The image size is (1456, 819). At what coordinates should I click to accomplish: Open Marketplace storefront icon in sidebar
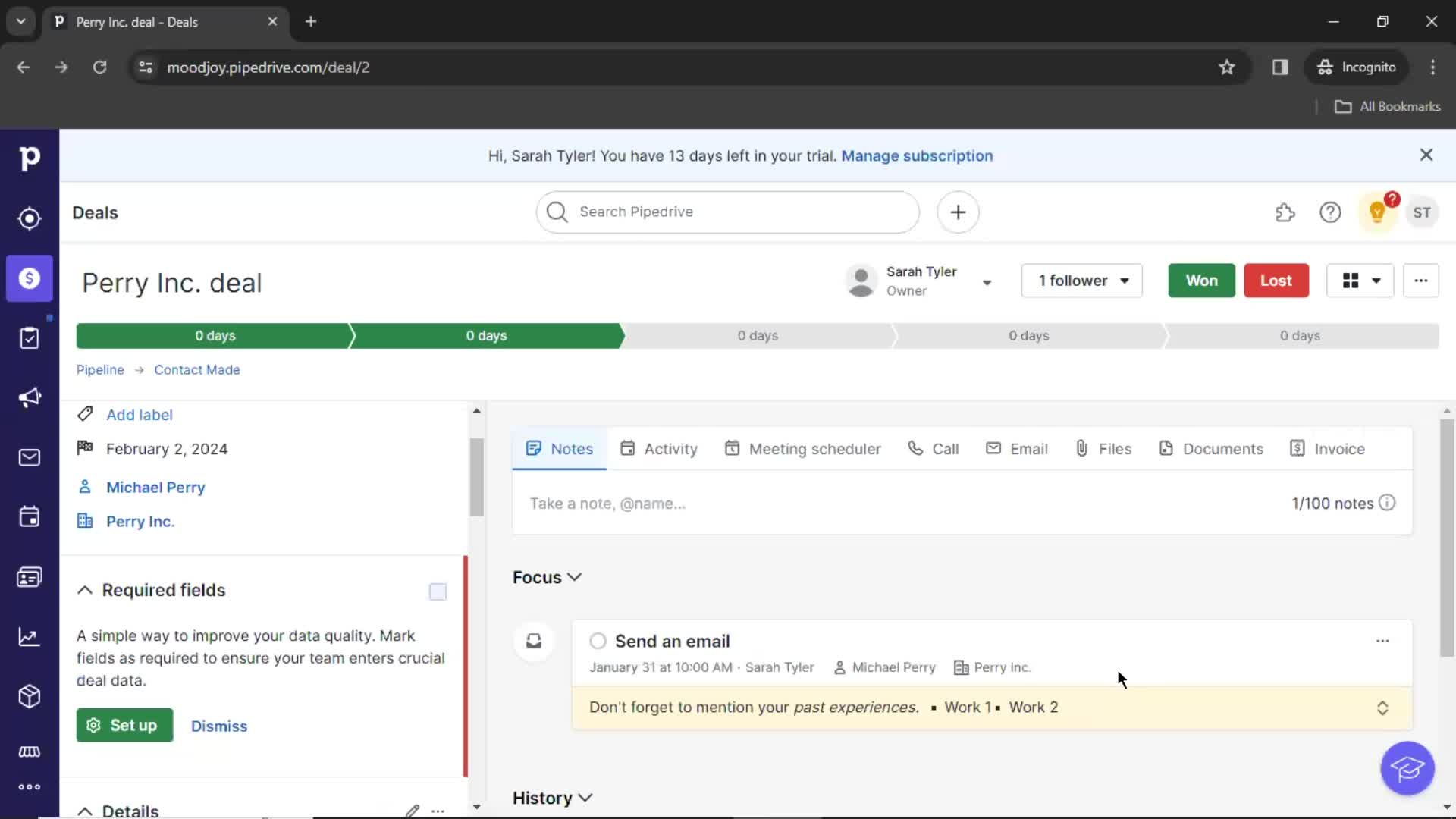click(29, 752)
